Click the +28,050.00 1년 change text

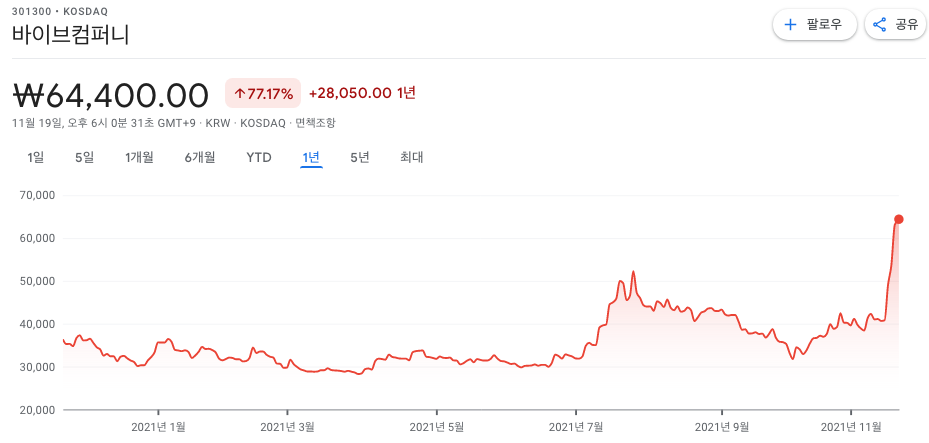point(363,93)
